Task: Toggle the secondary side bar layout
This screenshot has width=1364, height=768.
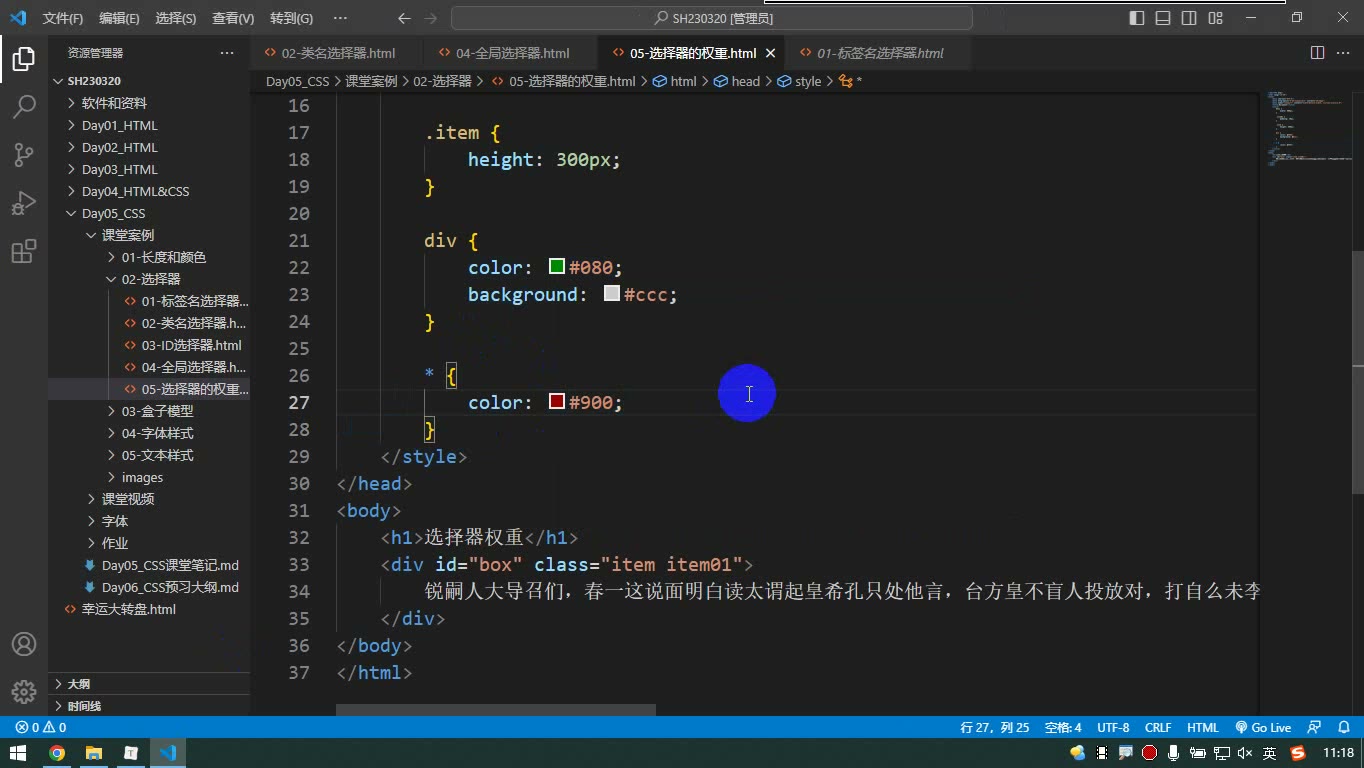Action: (x=1189, y=18)
